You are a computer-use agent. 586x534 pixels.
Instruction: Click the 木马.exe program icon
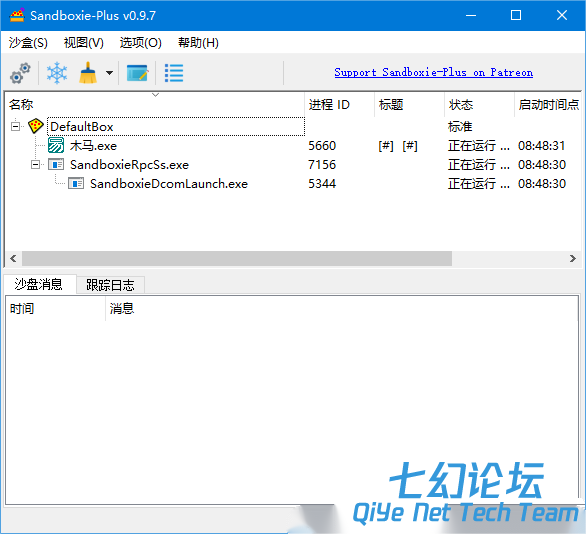(56, 145)
